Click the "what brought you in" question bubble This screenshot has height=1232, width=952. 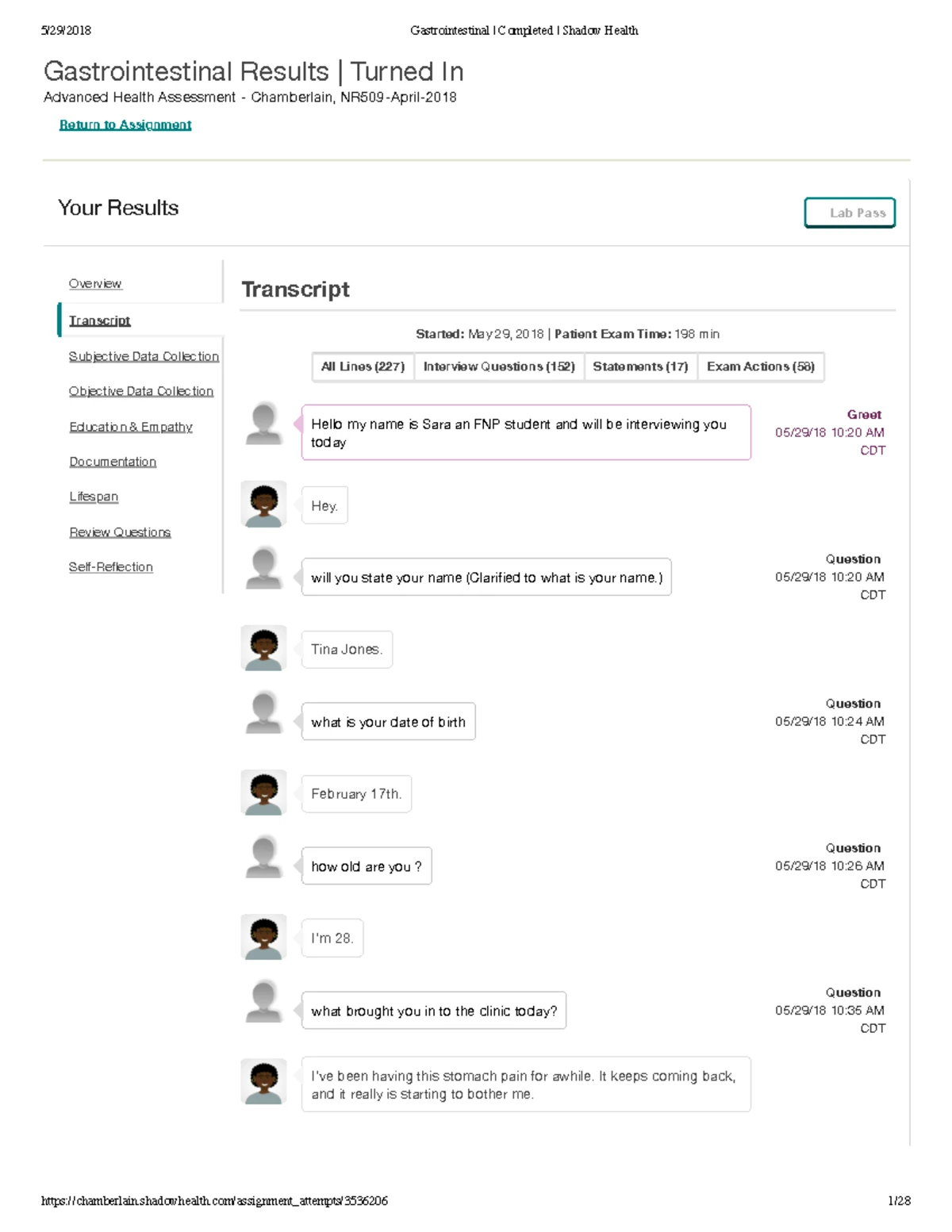[434, 1011]
